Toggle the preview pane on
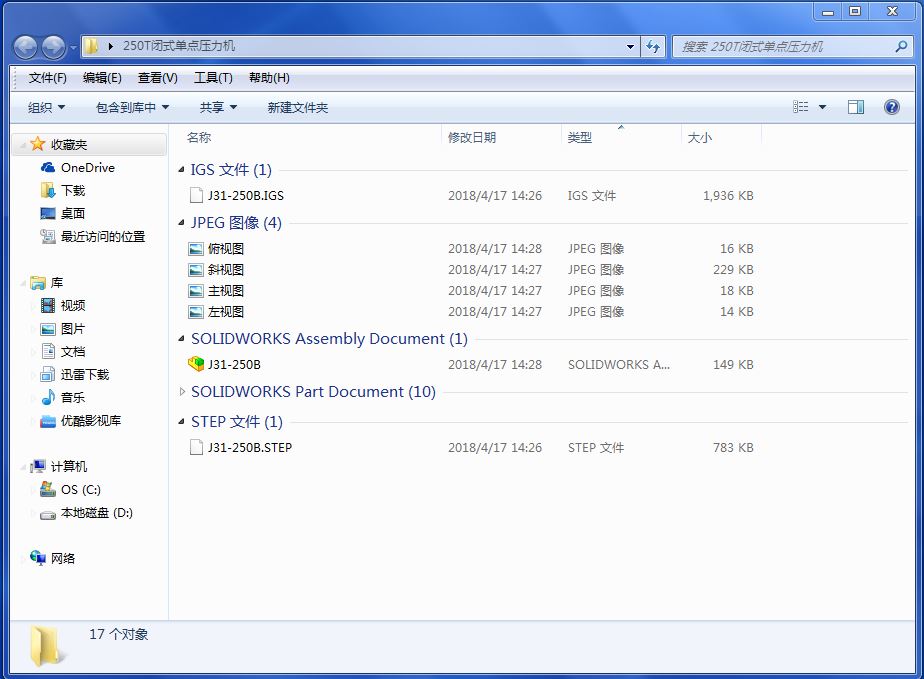The width and height of the screenshot is (924, 679). click(x=855, y=107)
